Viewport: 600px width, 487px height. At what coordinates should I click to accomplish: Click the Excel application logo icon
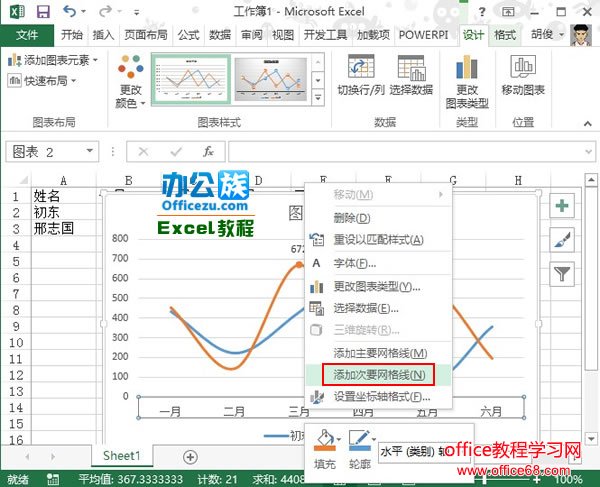tap(16, 11)
